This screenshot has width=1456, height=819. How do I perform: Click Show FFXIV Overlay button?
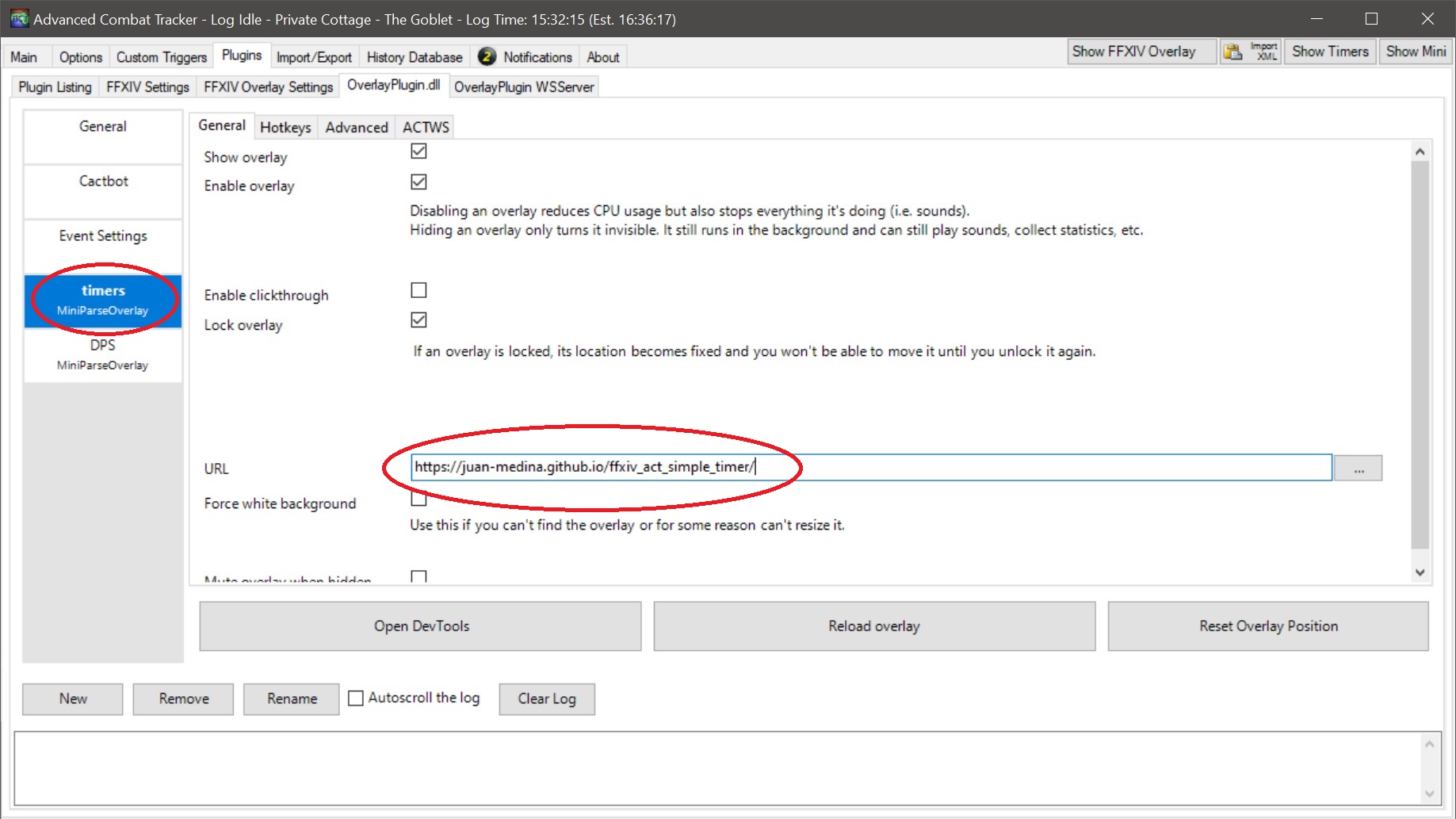1142,52
